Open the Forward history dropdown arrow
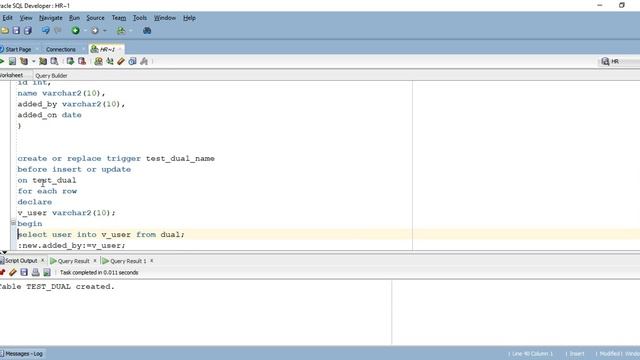 point(104,31)
